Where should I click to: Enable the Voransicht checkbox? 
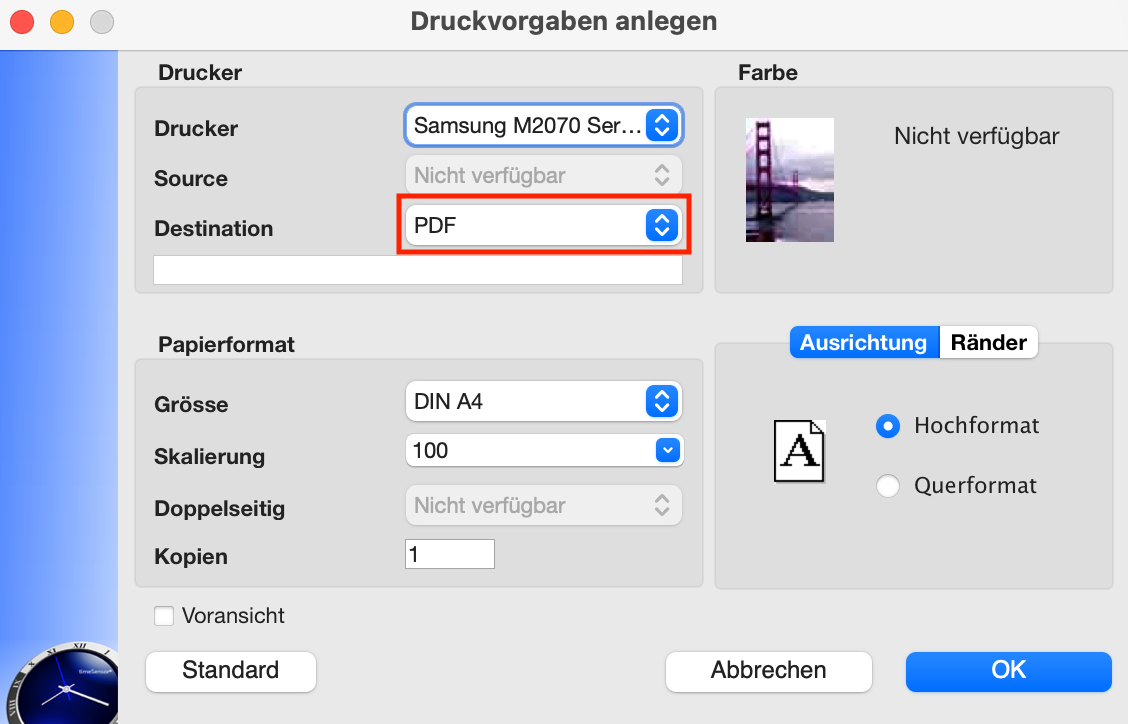(164, 616)
